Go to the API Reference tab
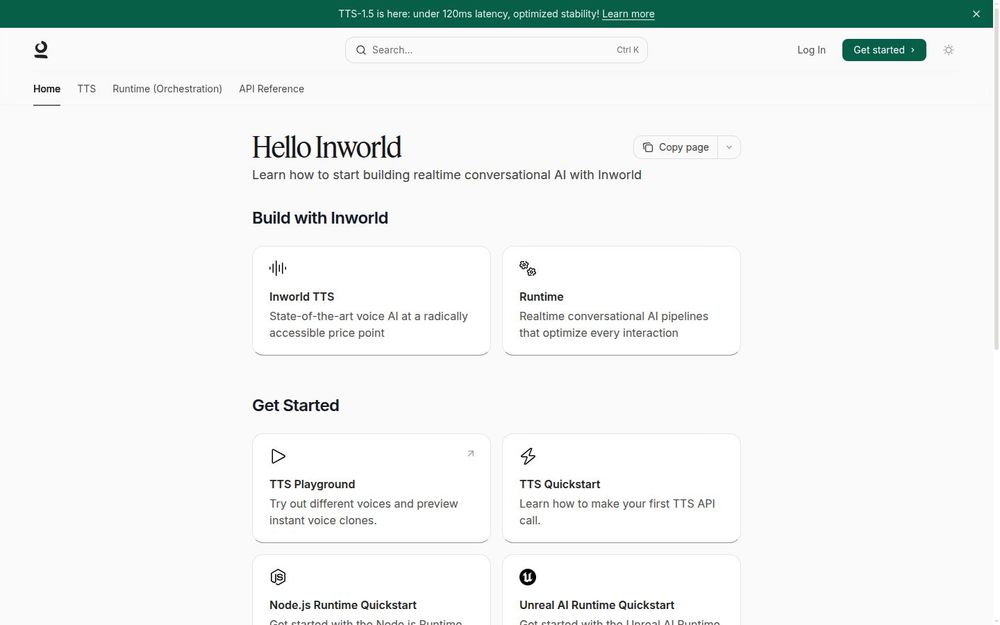This screenshot has height=625, width=1000. [x=272, y=89]
